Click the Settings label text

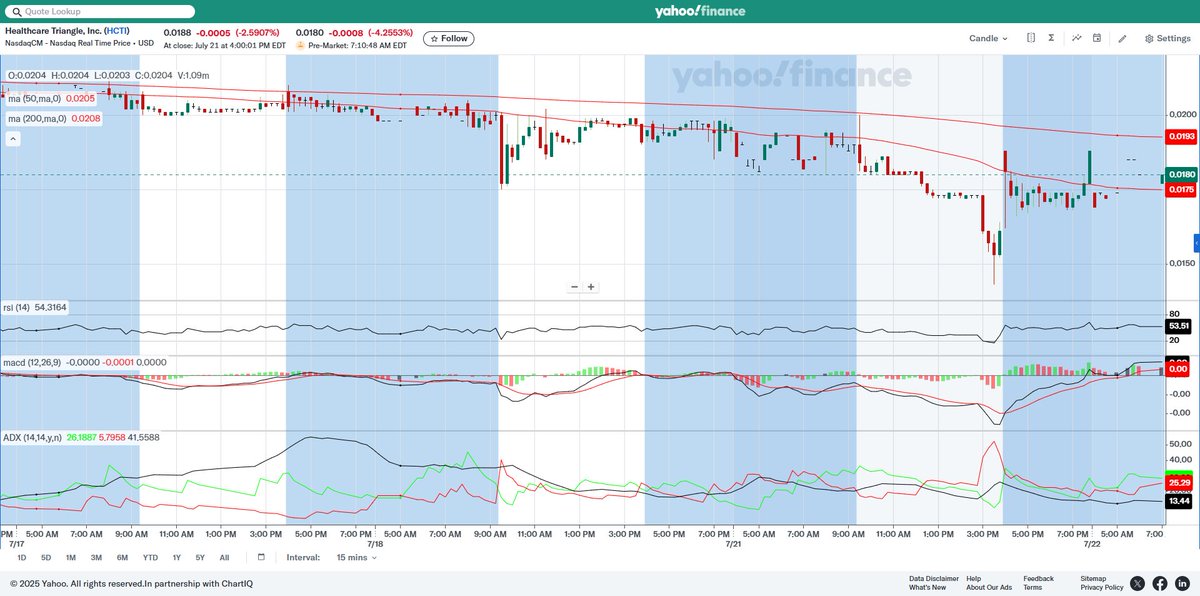coord(1174,38)
